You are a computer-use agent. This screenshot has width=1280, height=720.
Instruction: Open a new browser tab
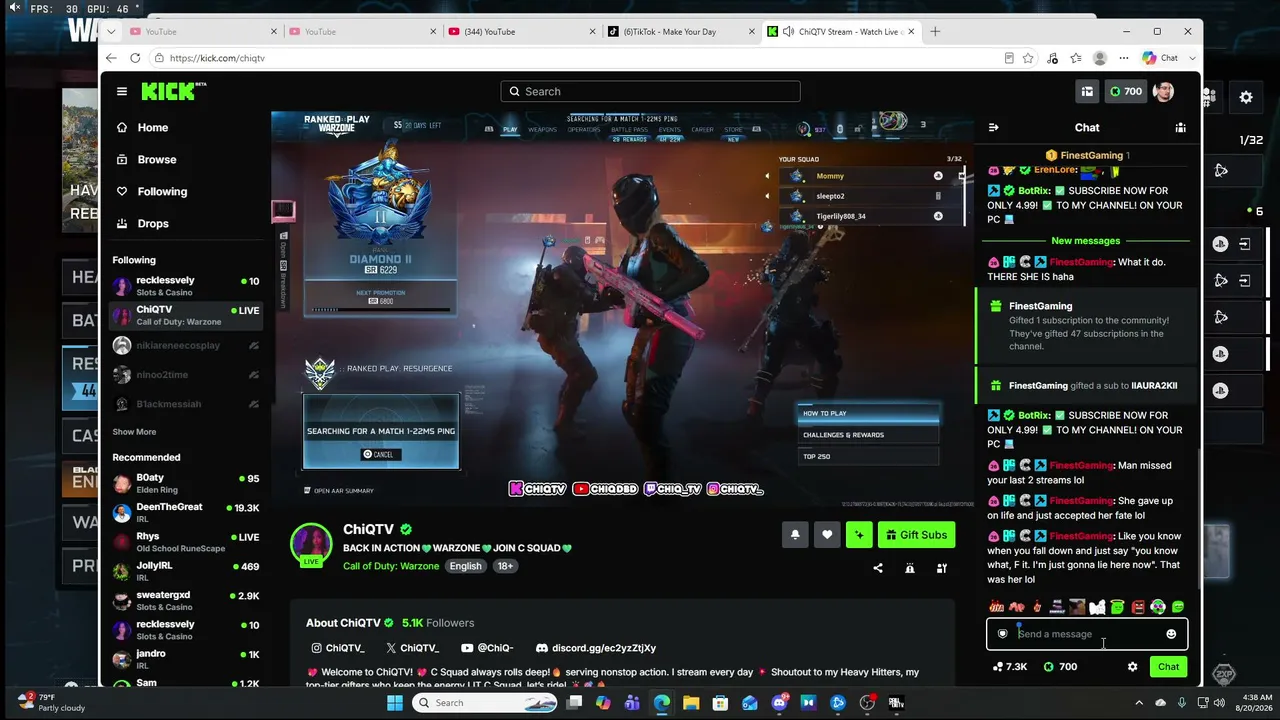coord(935,31)
